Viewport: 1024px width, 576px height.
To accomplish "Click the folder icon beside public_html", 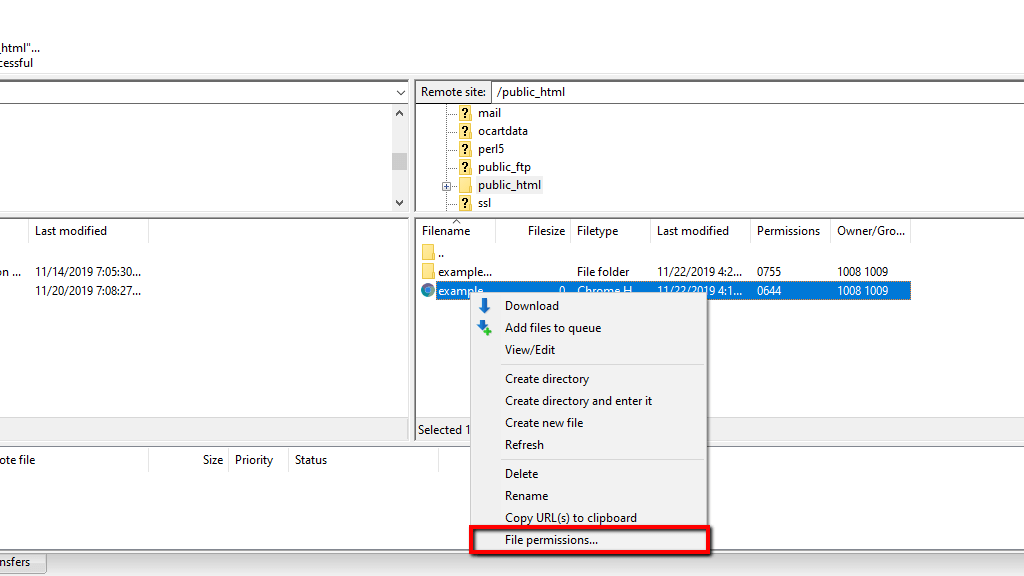I will click(465, 185).
